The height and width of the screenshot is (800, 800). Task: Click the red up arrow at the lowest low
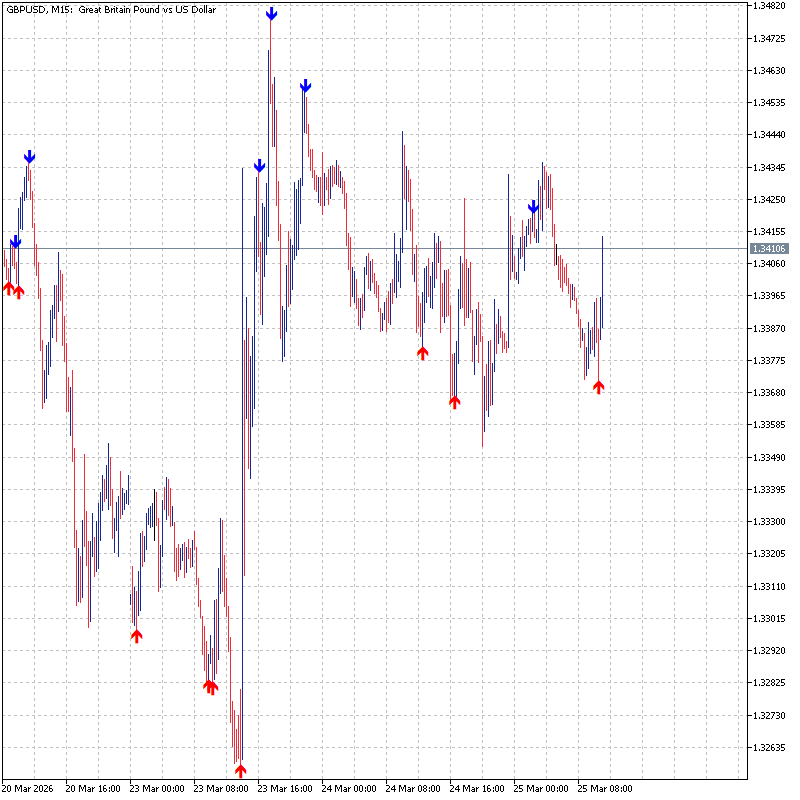pyautogui.click(x=240, y=770)
